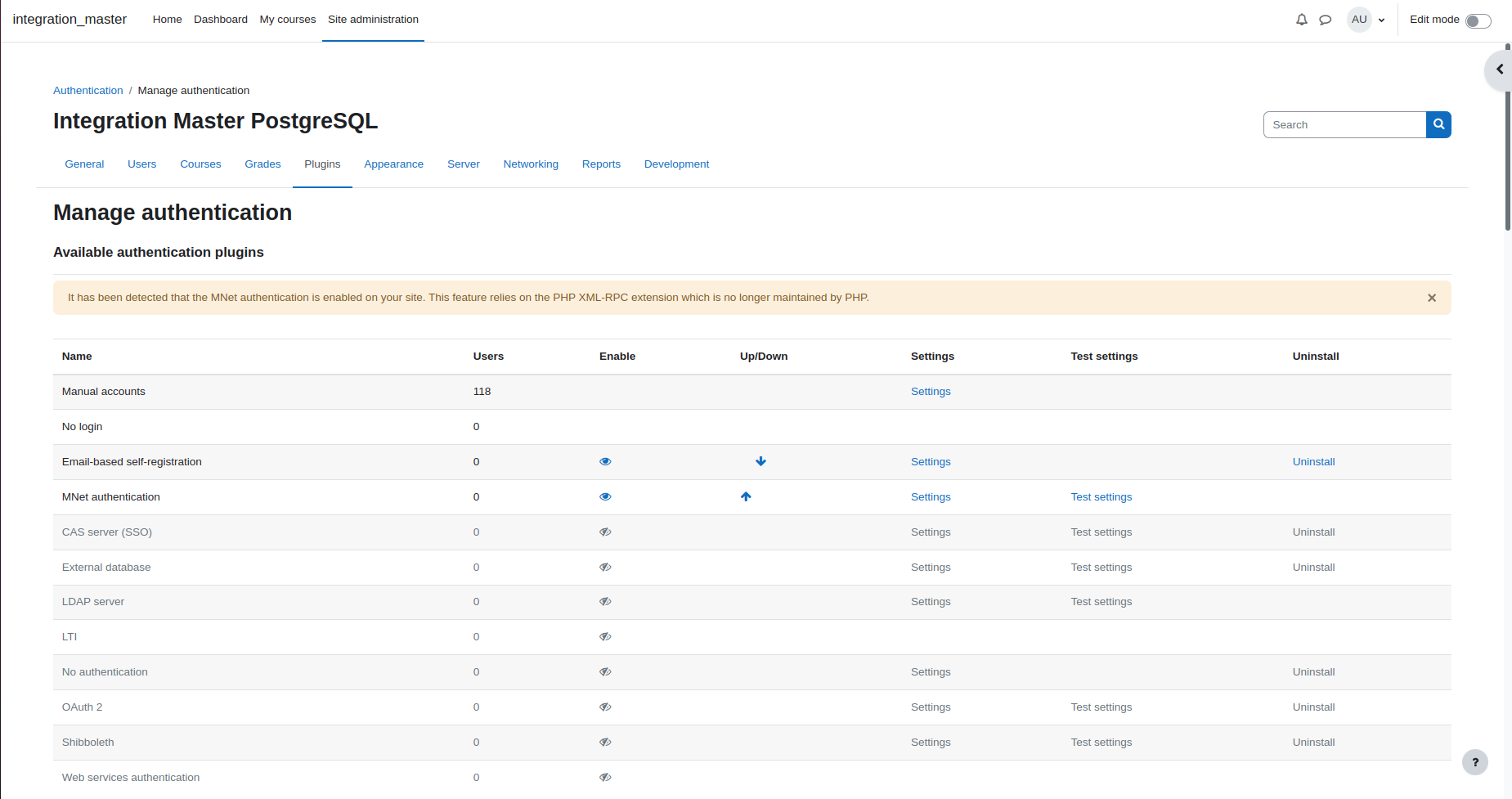
Task: Enable LDAP server plugin
Action: click(x=605, y=601)
